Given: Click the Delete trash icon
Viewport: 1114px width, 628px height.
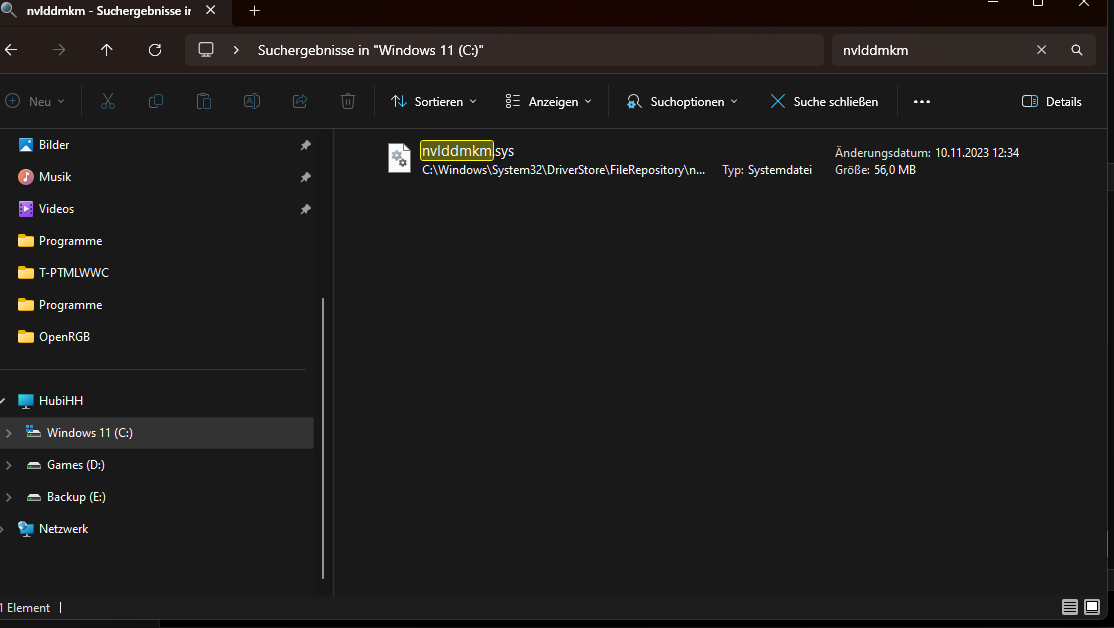Looking at the screenshot, I should [348, 102].
